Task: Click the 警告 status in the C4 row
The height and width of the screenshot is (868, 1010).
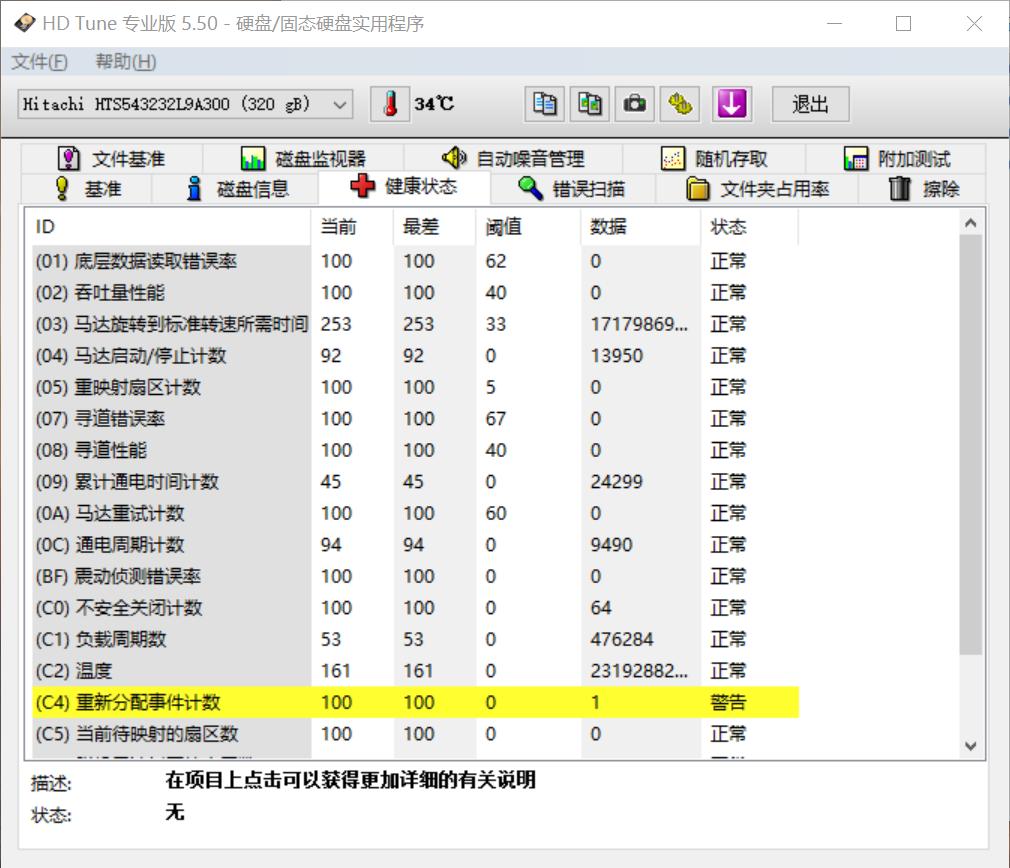Action: [x=728, y=702]
